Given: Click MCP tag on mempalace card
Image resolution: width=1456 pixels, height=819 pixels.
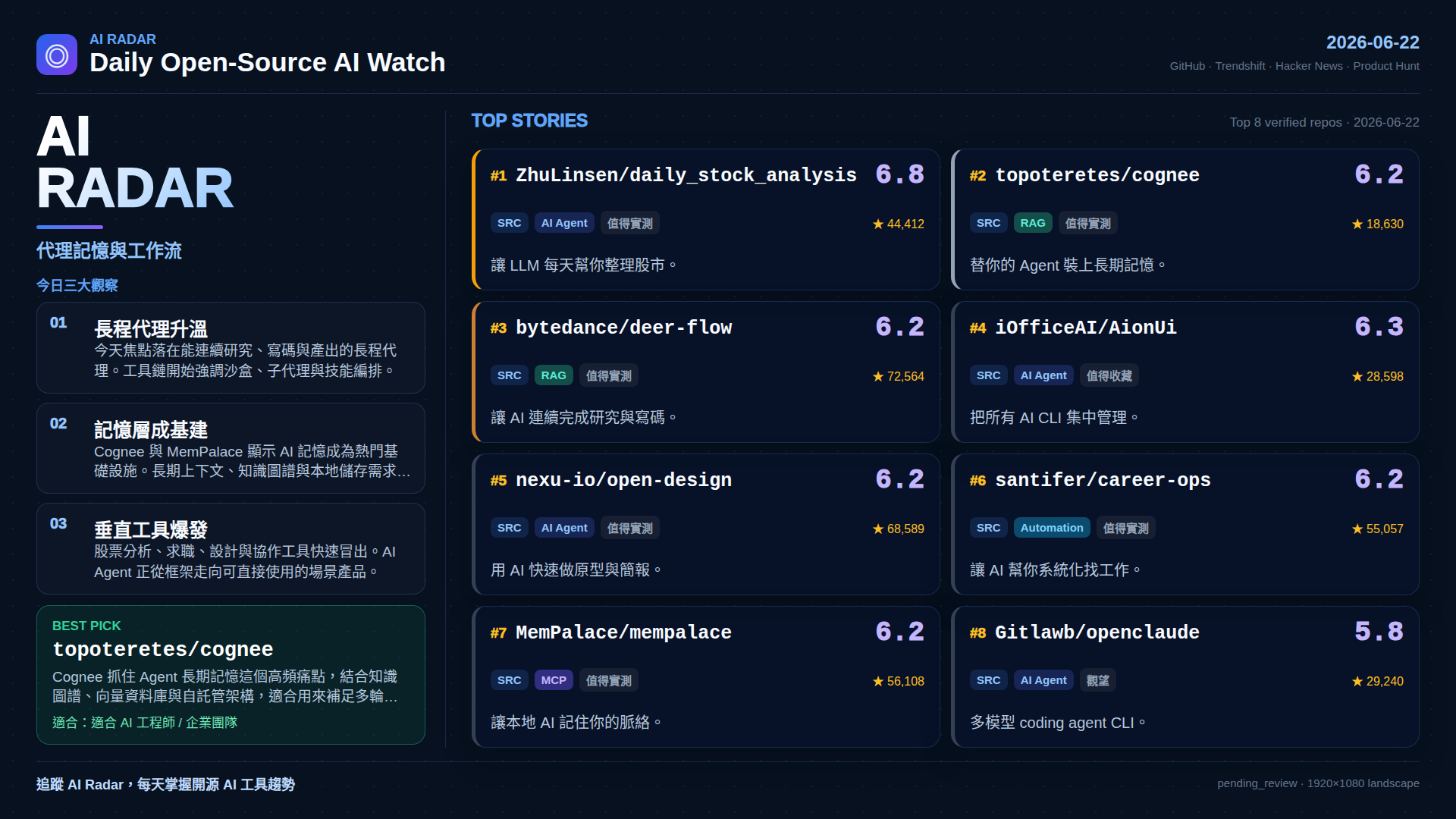Looking at the screenshot, I should (x=554, y=680).
